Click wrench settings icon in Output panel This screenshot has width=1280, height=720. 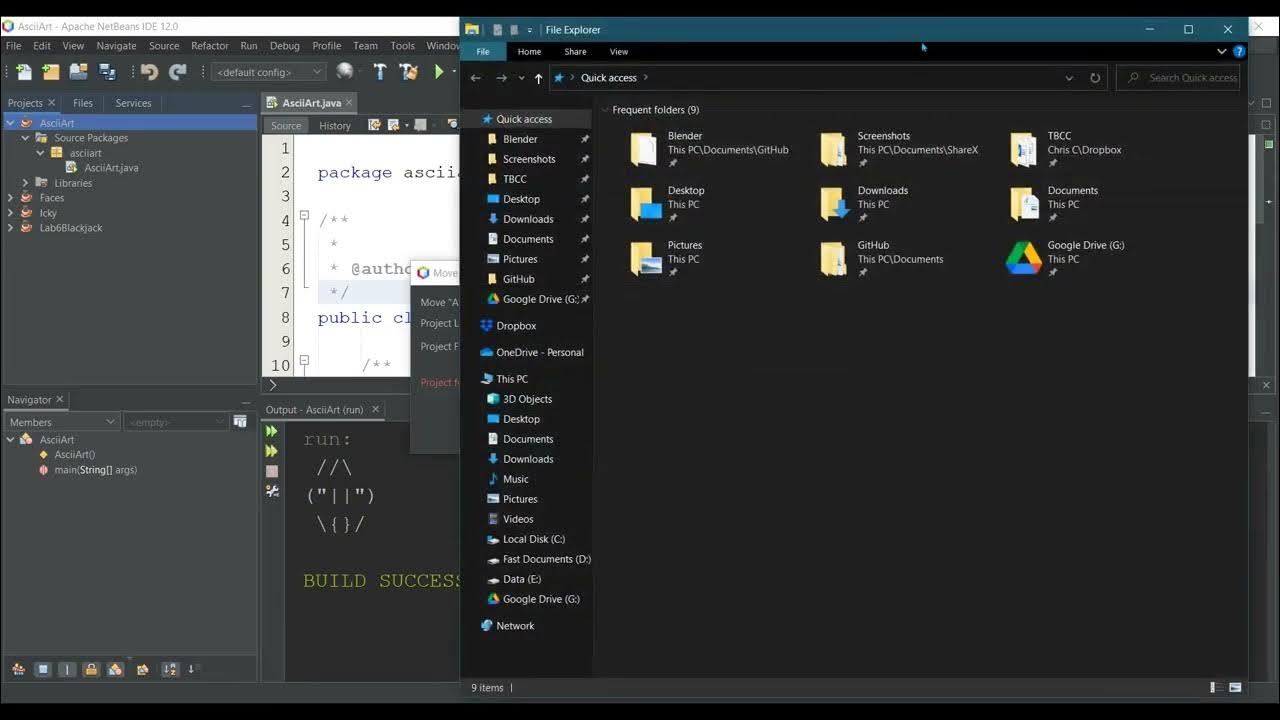[272, 491]
